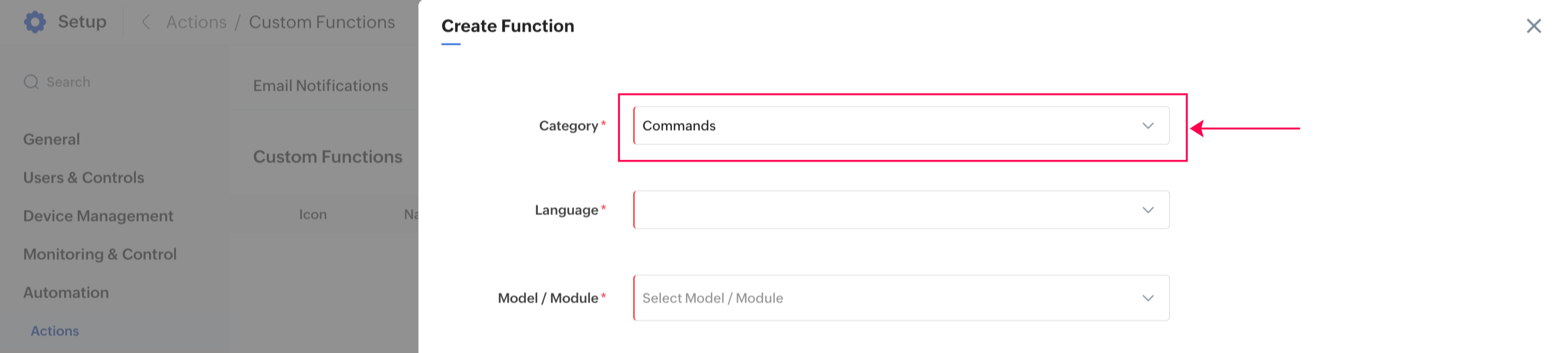The image size is (1568, 353).
Task: Select Device Management in the sidebar
Action: click(x=98, y=216)
